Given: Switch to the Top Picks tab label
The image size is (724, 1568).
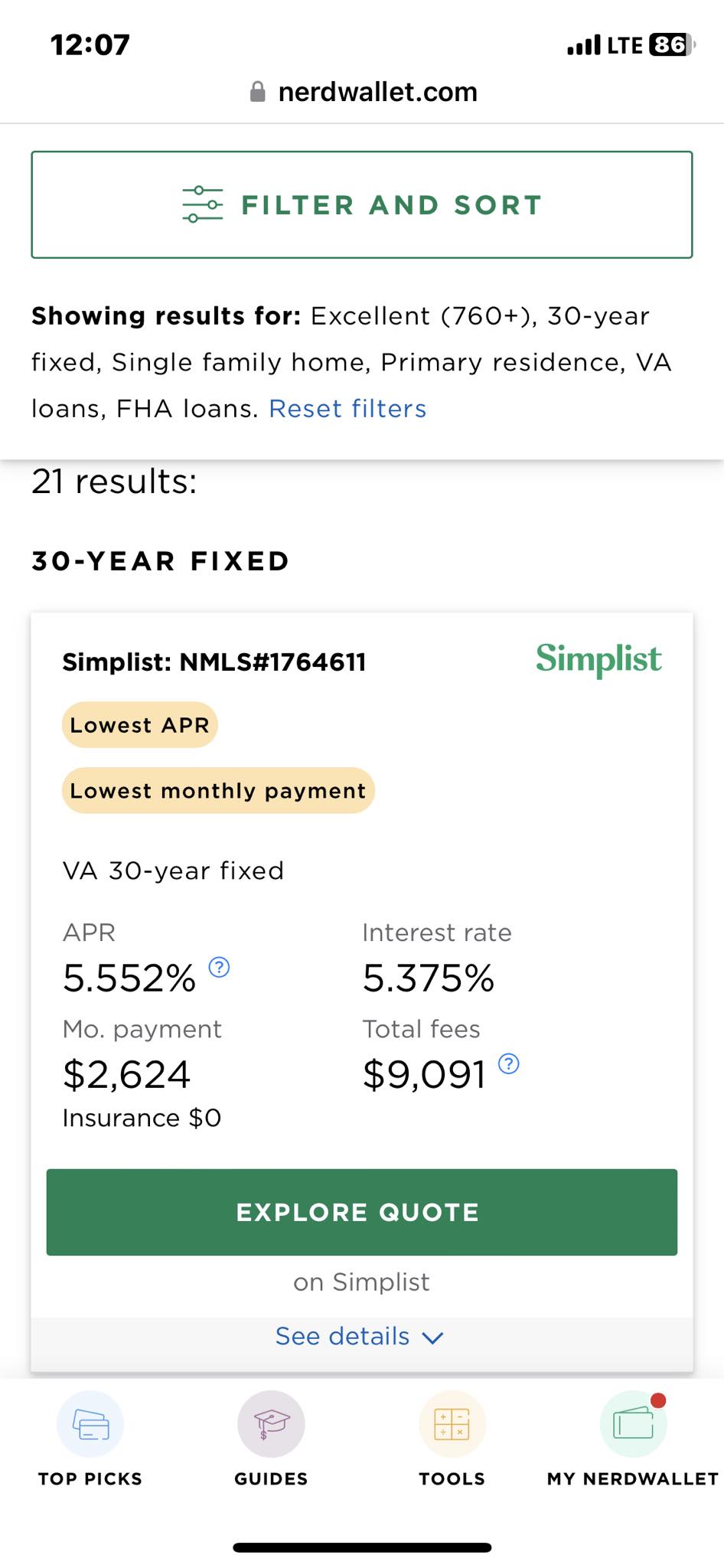Looking at the screenshot, I should pos(90,1478).
